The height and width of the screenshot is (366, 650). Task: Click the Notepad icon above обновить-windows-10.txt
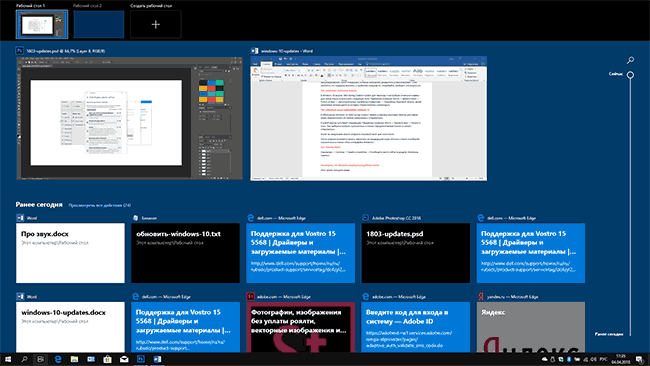point(135,218)
